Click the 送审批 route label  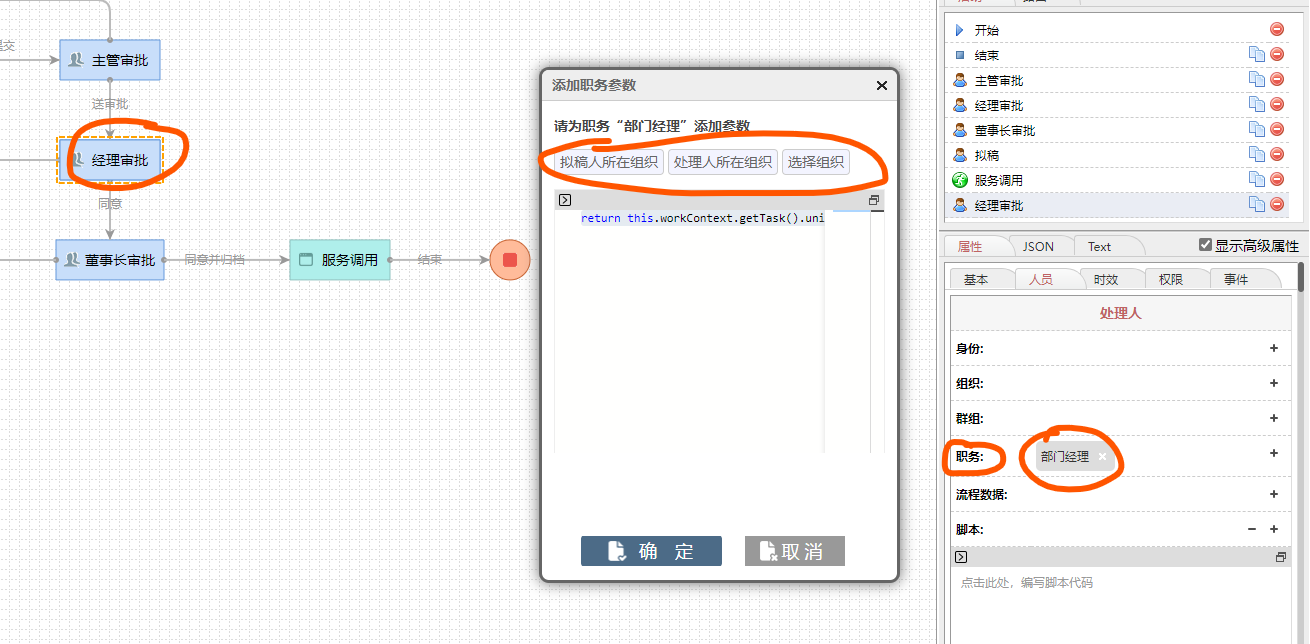pyautogui.click(x=110, y=104)
